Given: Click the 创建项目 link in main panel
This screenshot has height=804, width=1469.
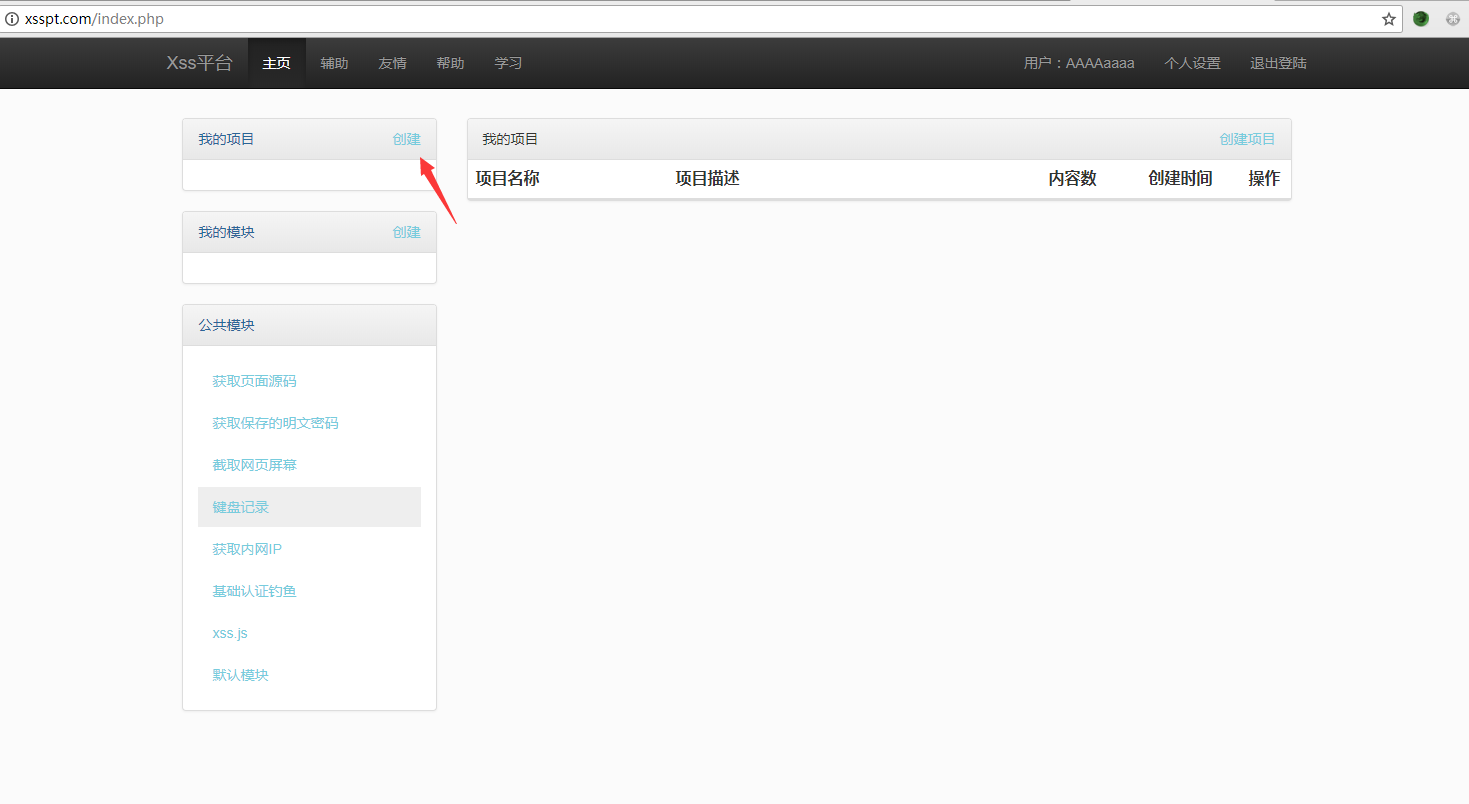Looking at the screenshot, I should (1247, 139).
